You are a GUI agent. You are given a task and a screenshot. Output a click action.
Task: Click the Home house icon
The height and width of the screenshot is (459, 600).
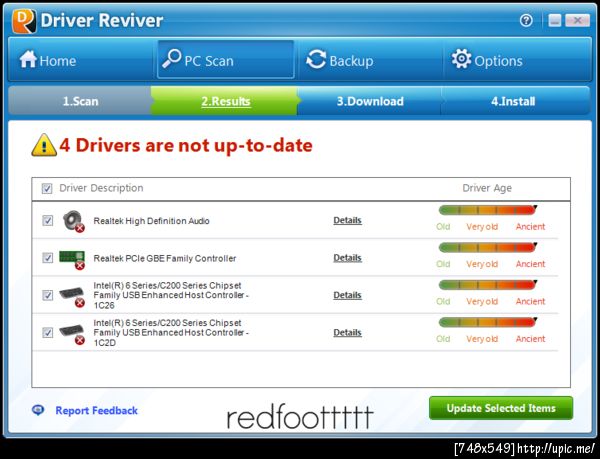tap(28, 59)
